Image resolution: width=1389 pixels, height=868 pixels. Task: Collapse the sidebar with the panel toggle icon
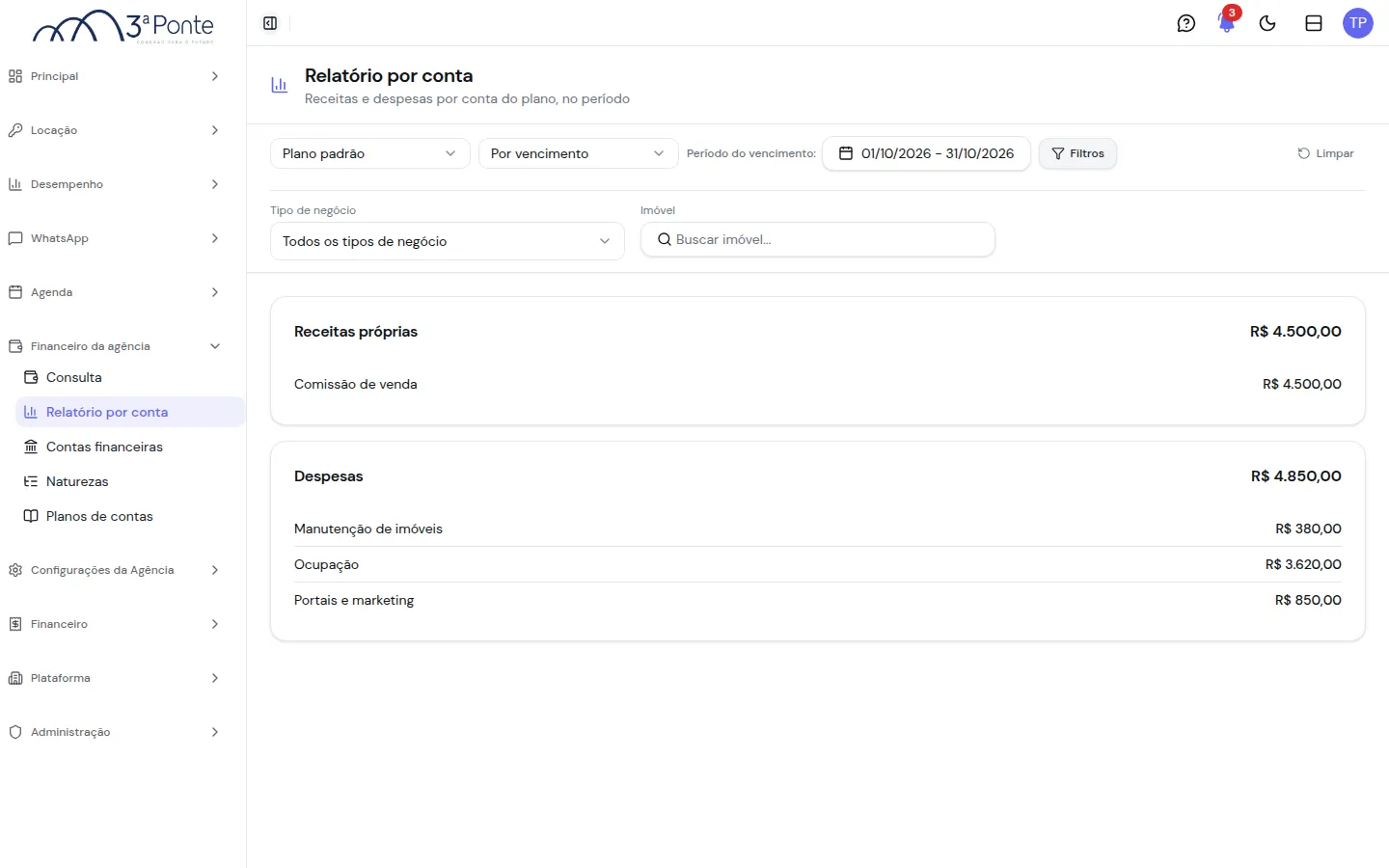(x=270, y=23)
